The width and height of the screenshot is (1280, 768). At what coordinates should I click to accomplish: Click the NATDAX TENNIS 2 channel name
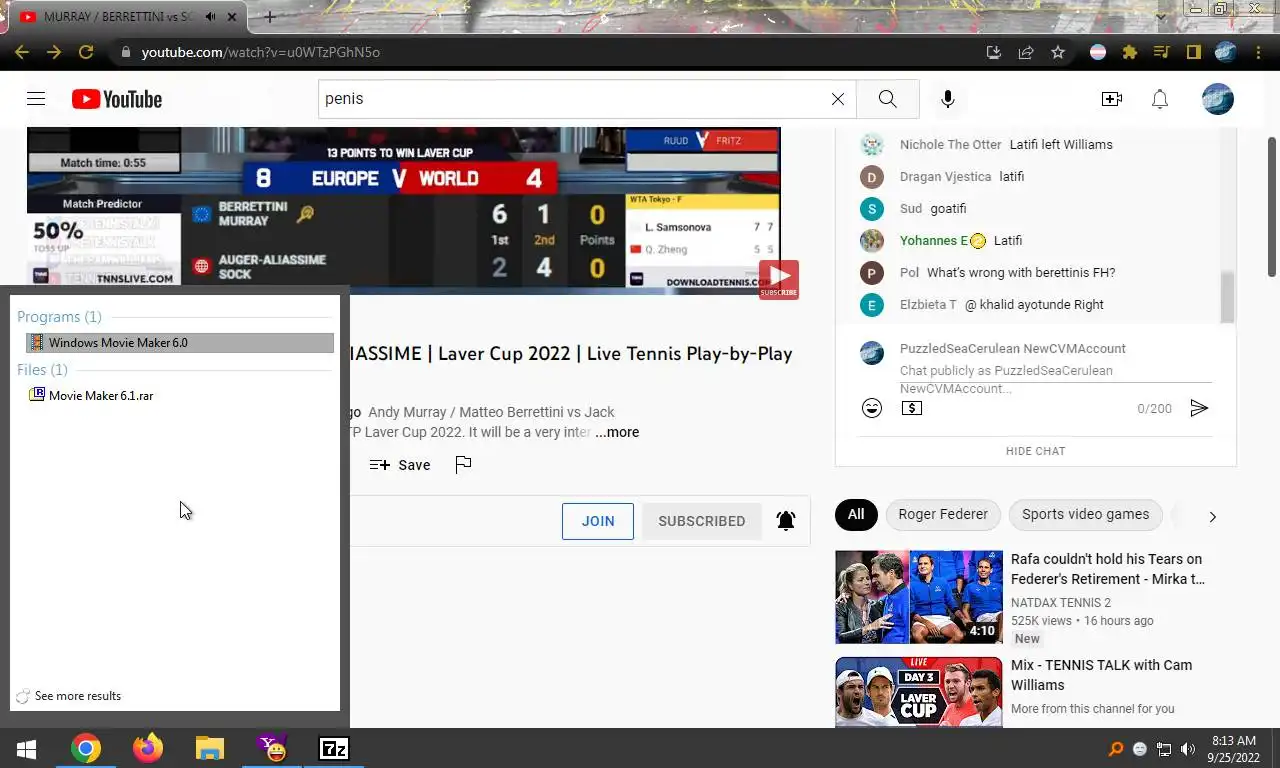pos(1060,602)
